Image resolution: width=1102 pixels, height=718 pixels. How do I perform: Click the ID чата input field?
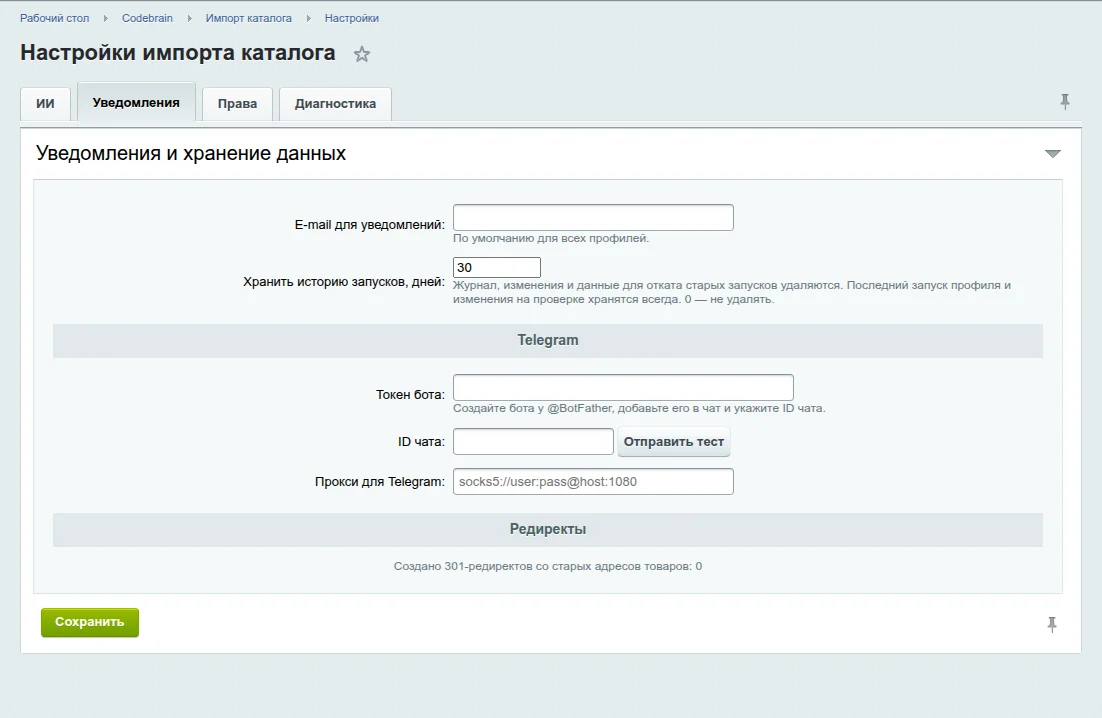[x=533, y=442]
